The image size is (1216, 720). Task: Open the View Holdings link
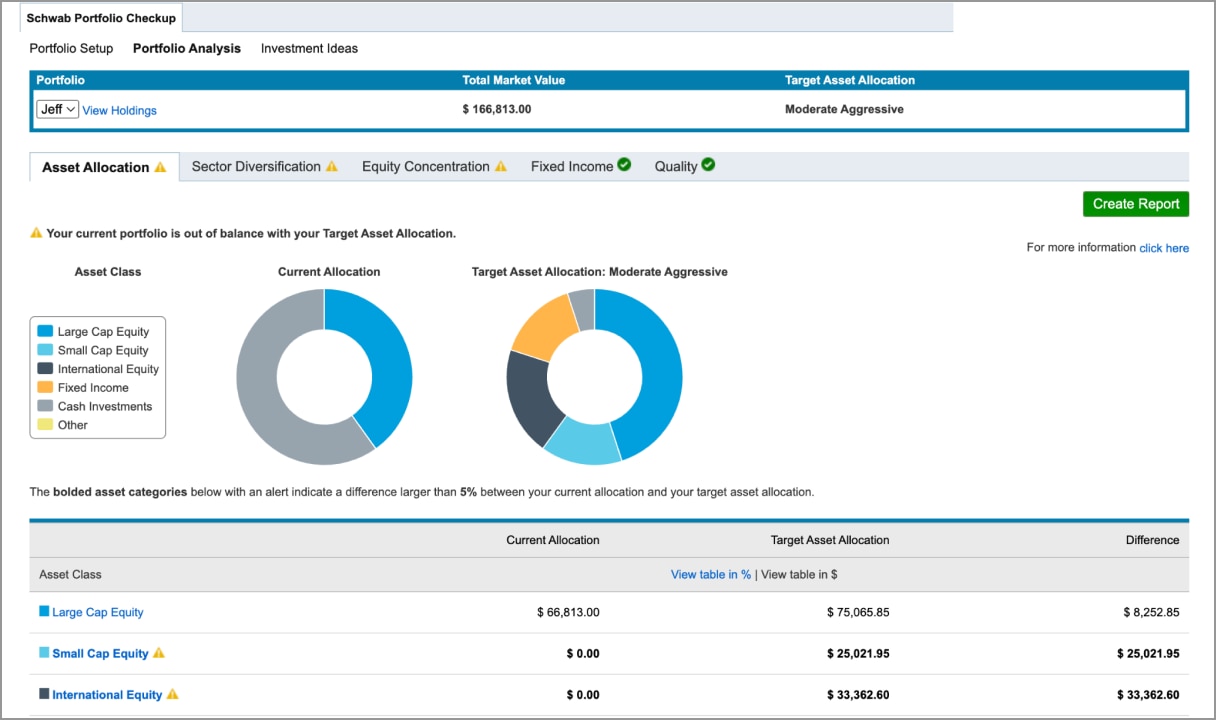pyautogui.click(x=119, y=111)
